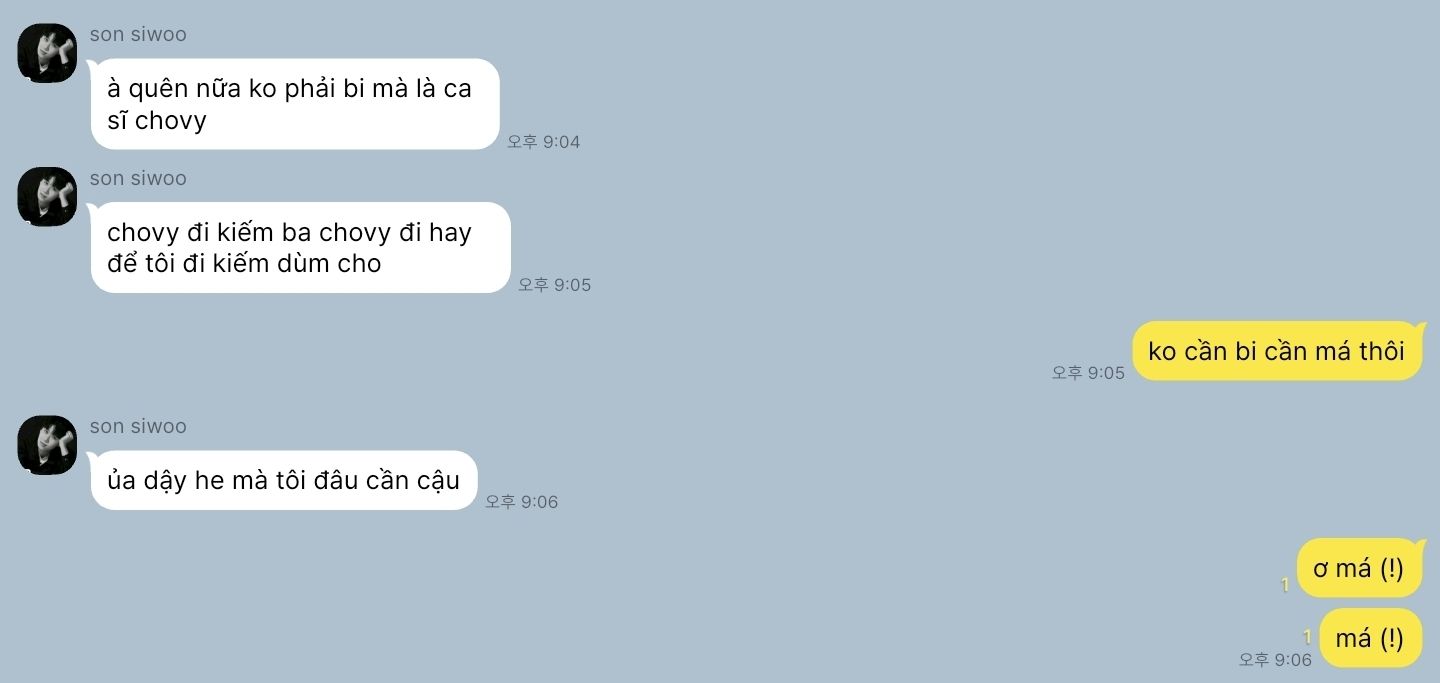
Task: Select the 'chovy đi kiếm ba chovy đi hay' bubble
Action: pyautogui.click(x=300, y=248)
